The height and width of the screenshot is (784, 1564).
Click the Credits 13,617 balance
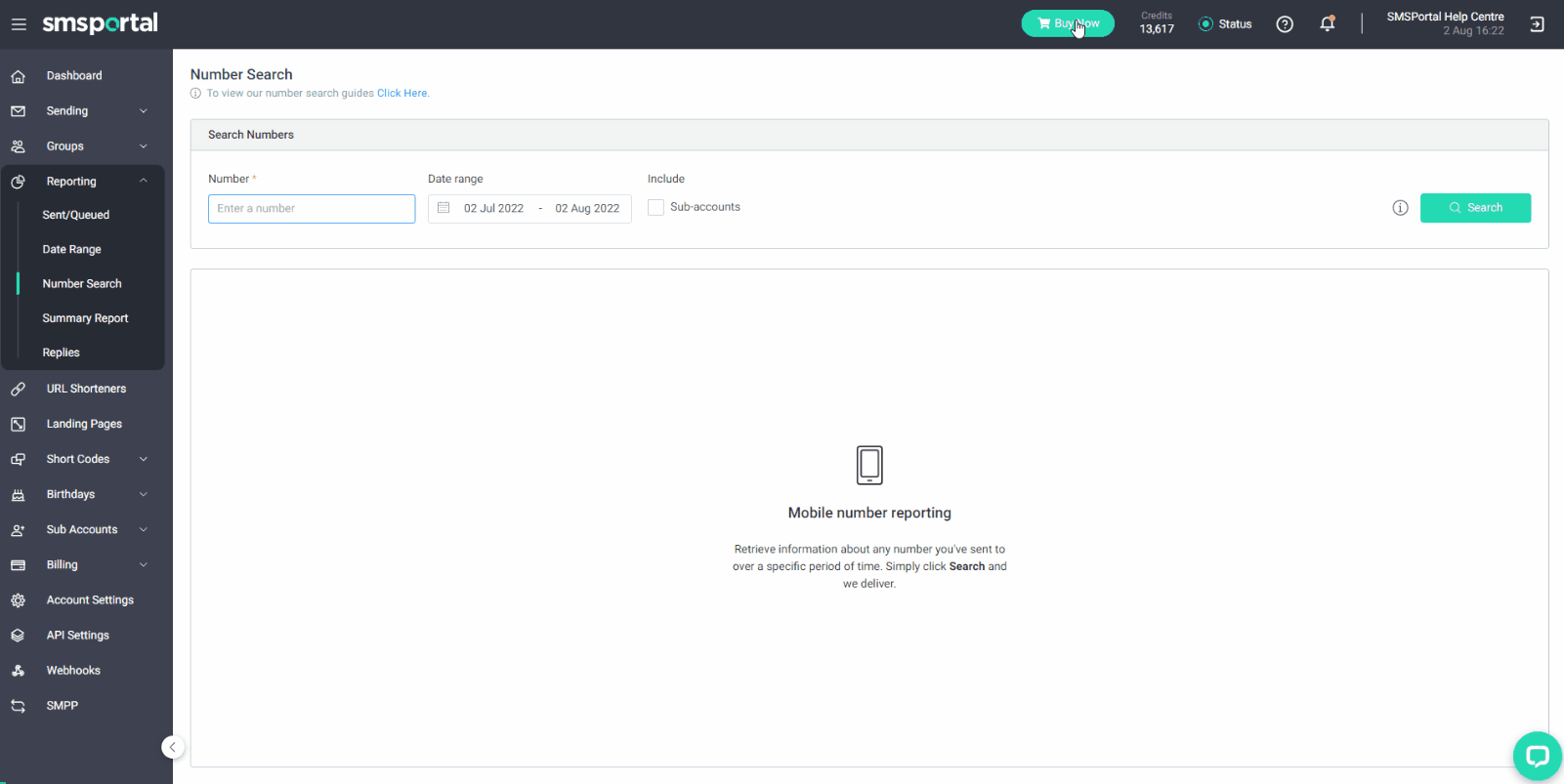click(1157, 23)
